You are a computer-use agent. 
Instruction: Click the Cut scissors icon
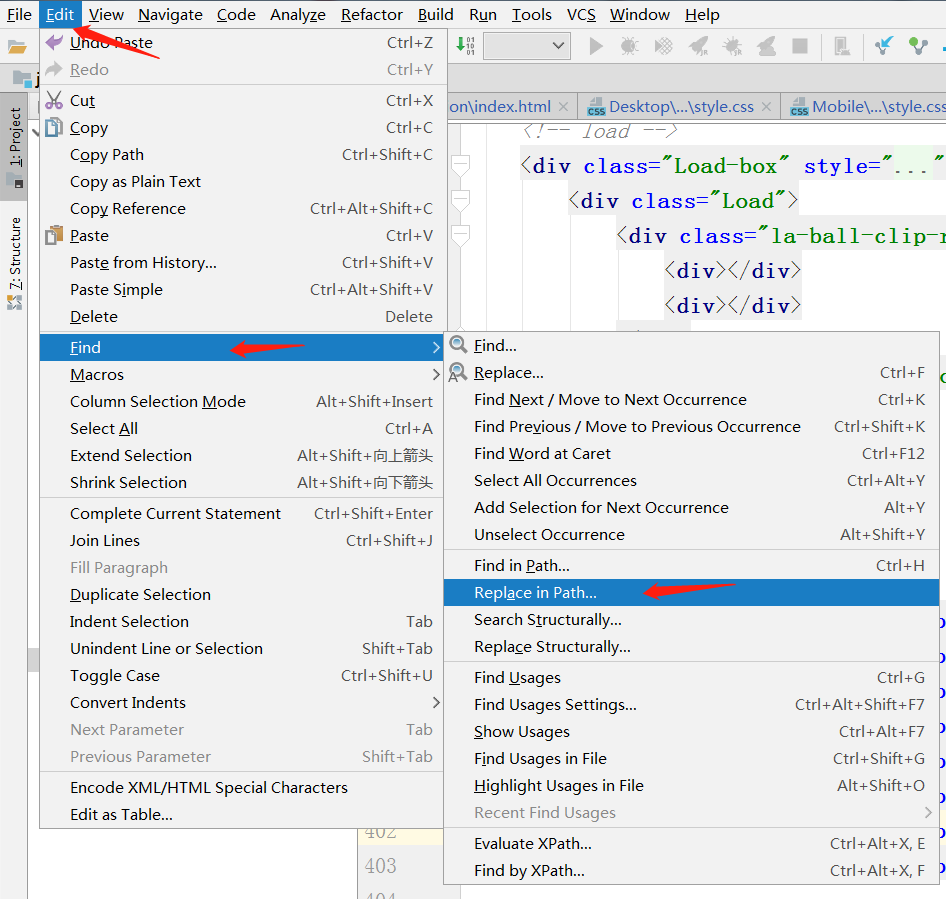click(x=54, y=100)
